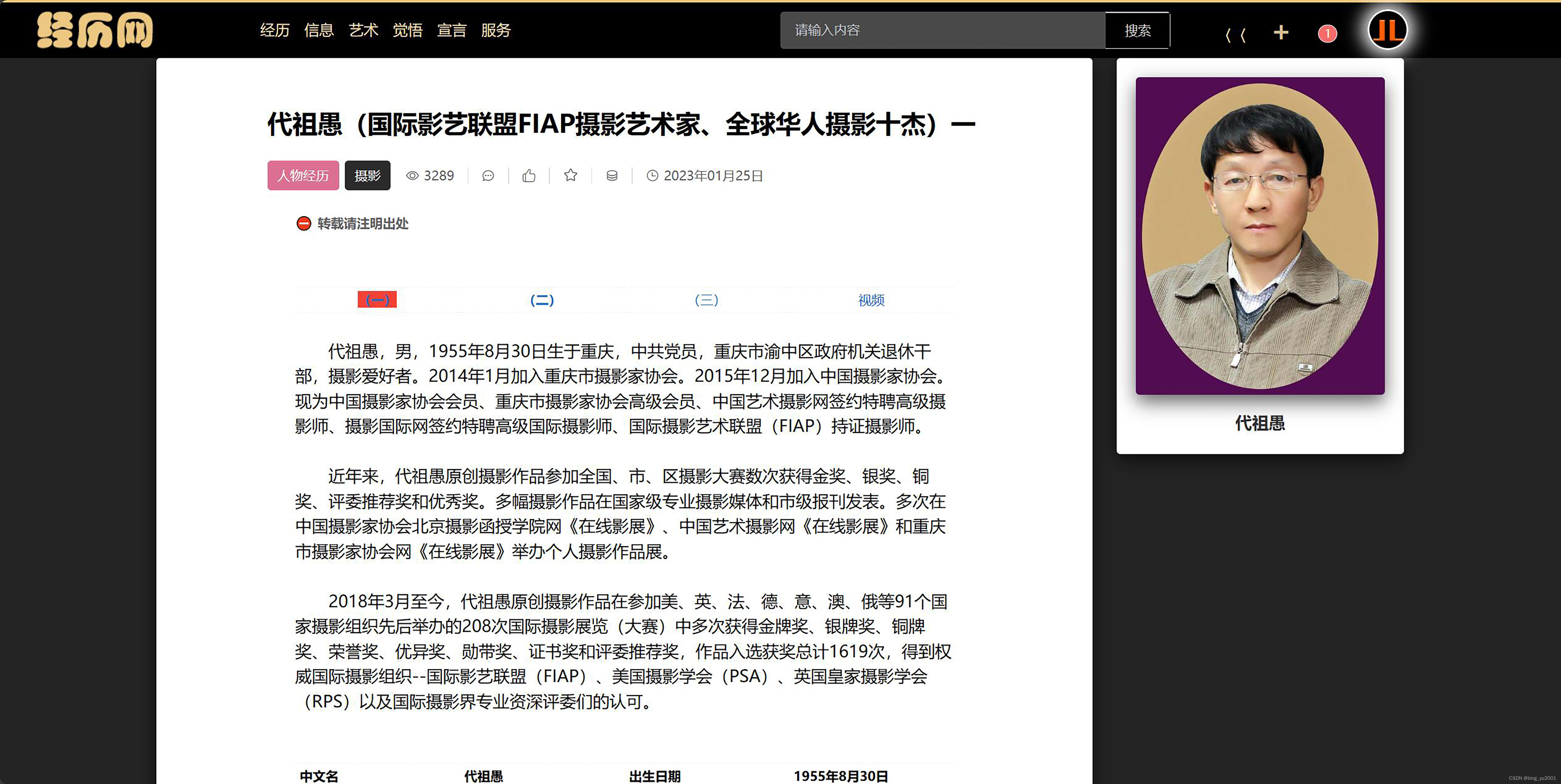Open the 宣言 navigation menu
The width and height of the screenshot is (1561, 784).
pyautogui.click(x=451, y=30)
